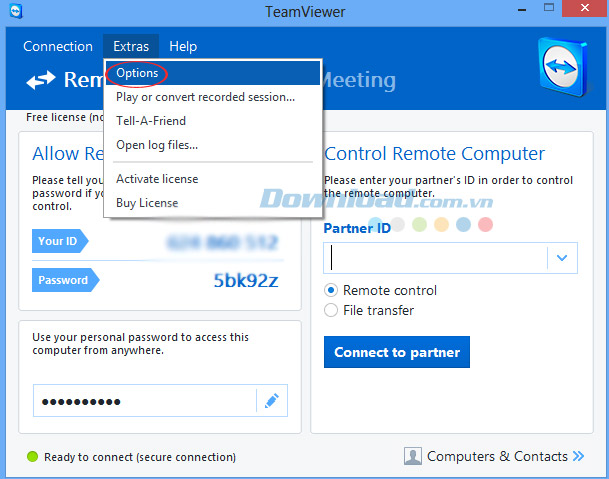The height and width of the screenshot is (479, 609).
Task: Edit personal password with pencil icon
Action: (272, 401)
